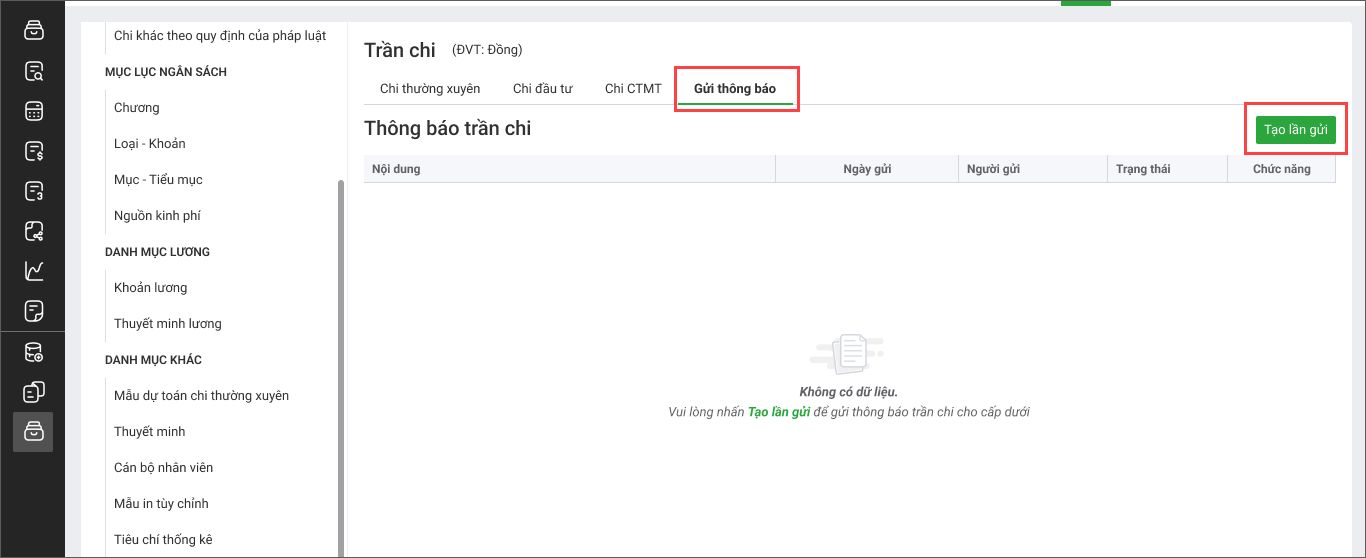The height and width of the screenshot is (558, 1366).
Task: Select the highlighted archive box icon at sidebar bottom
Action: point(33,431)
